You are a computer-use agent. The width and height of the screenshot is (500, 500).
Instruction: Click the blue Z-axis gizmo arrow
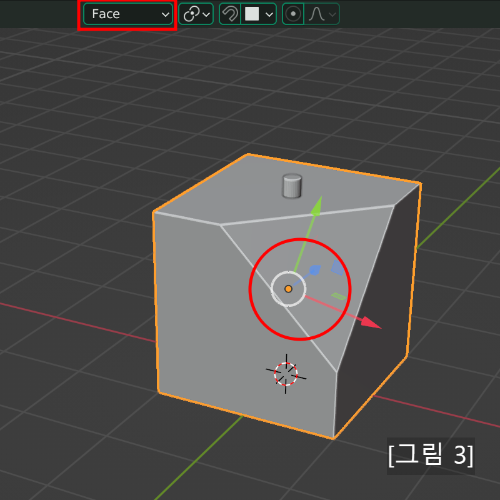pos(315,269)
